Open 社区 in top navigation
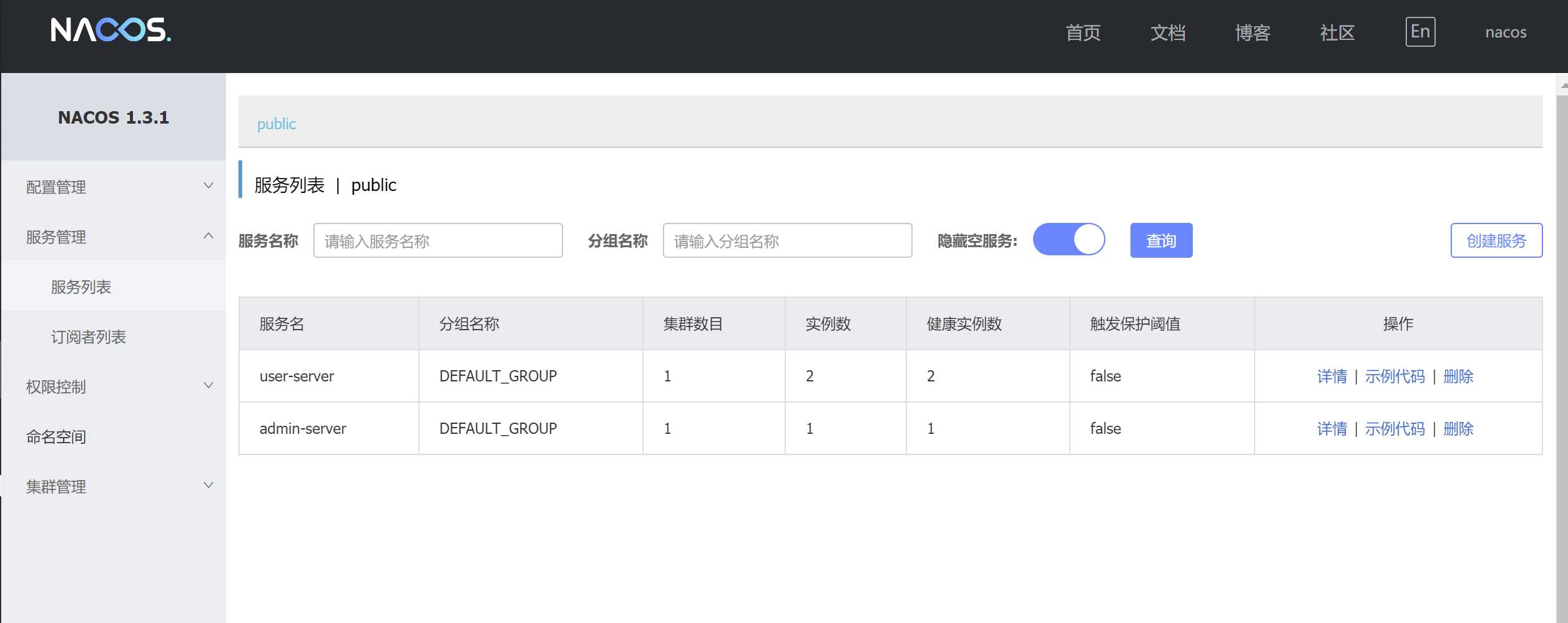1568x623 pixels. click(1337, 32)
